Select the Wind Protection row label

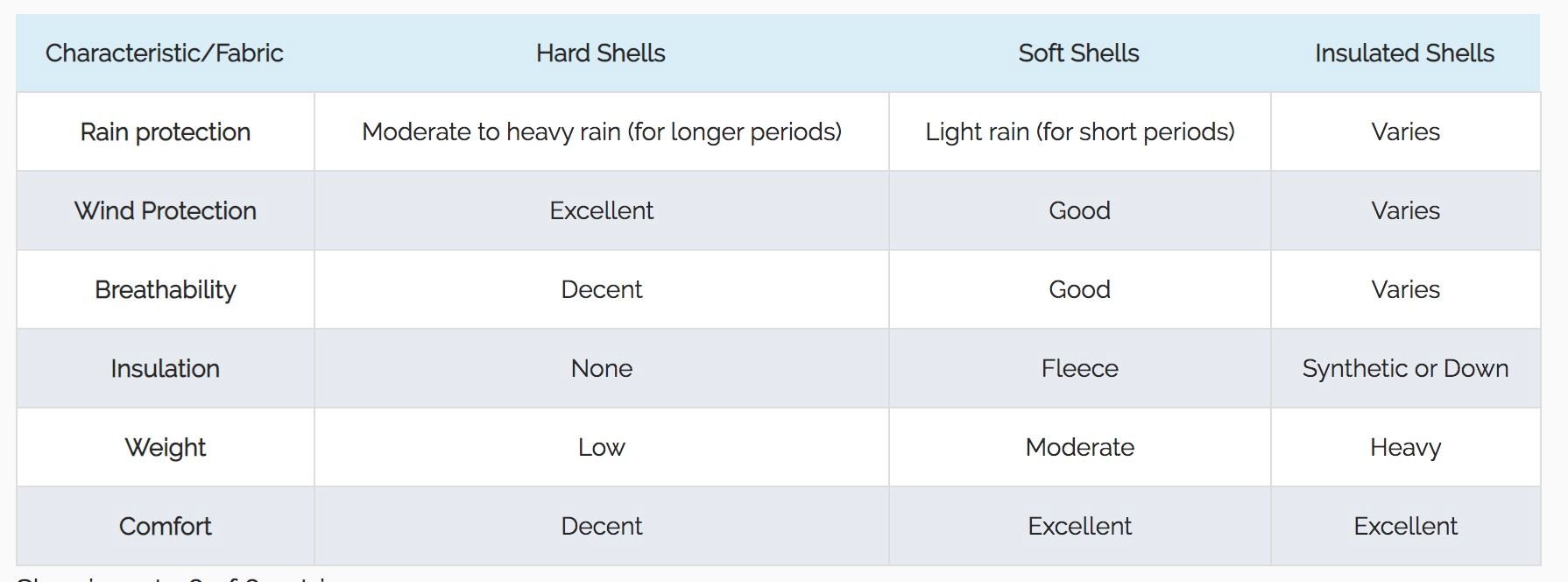[x=165, y=210]
